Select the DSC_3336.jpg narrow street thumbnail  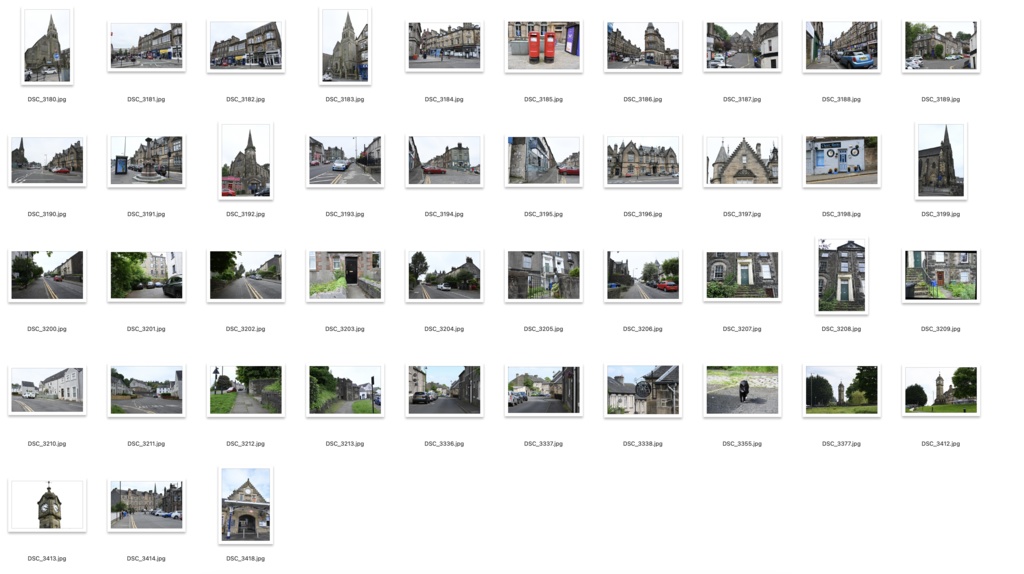tap(444, 391)
